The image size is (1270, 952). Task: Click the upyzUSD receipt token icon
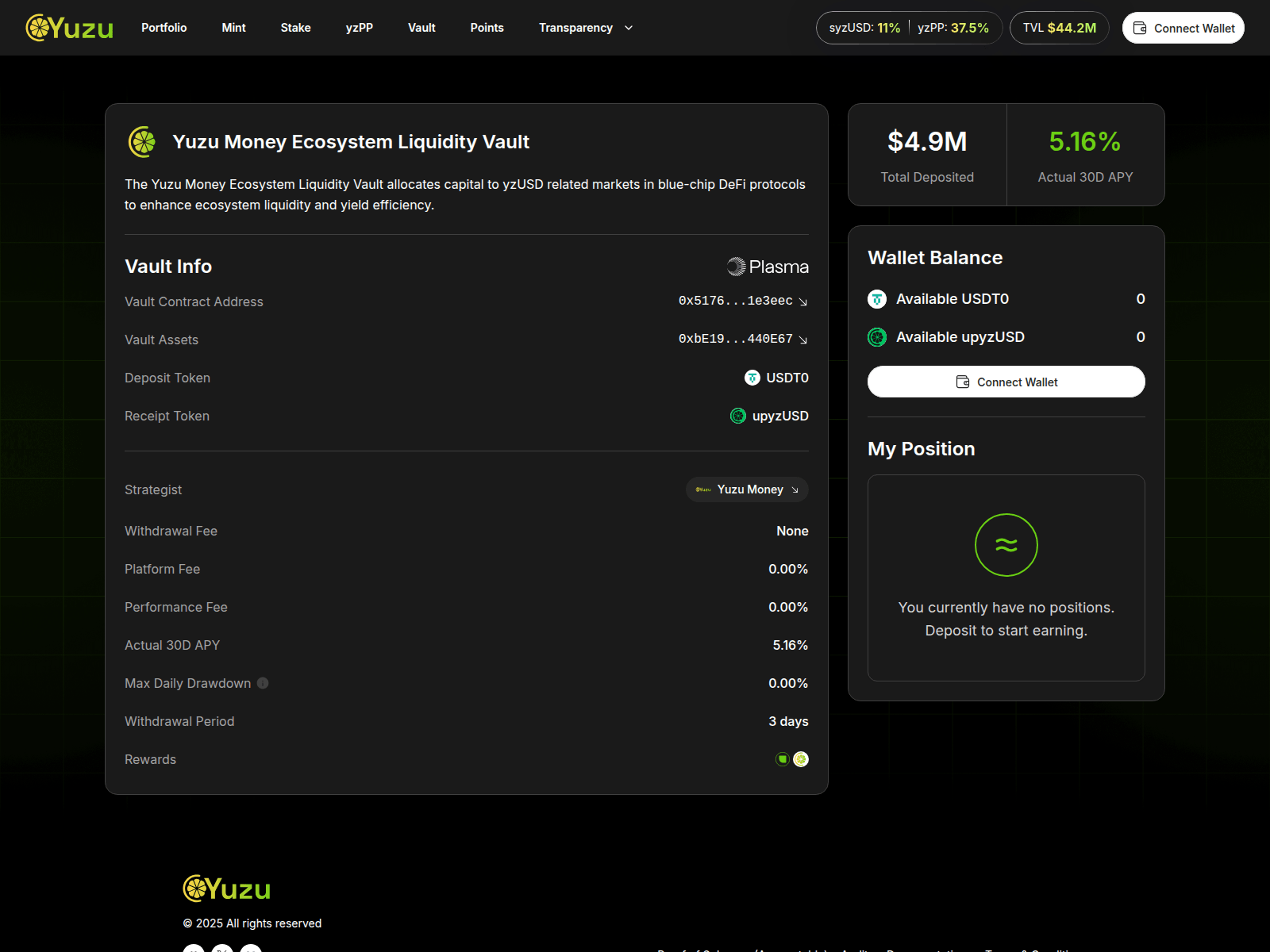coord(738,416)
